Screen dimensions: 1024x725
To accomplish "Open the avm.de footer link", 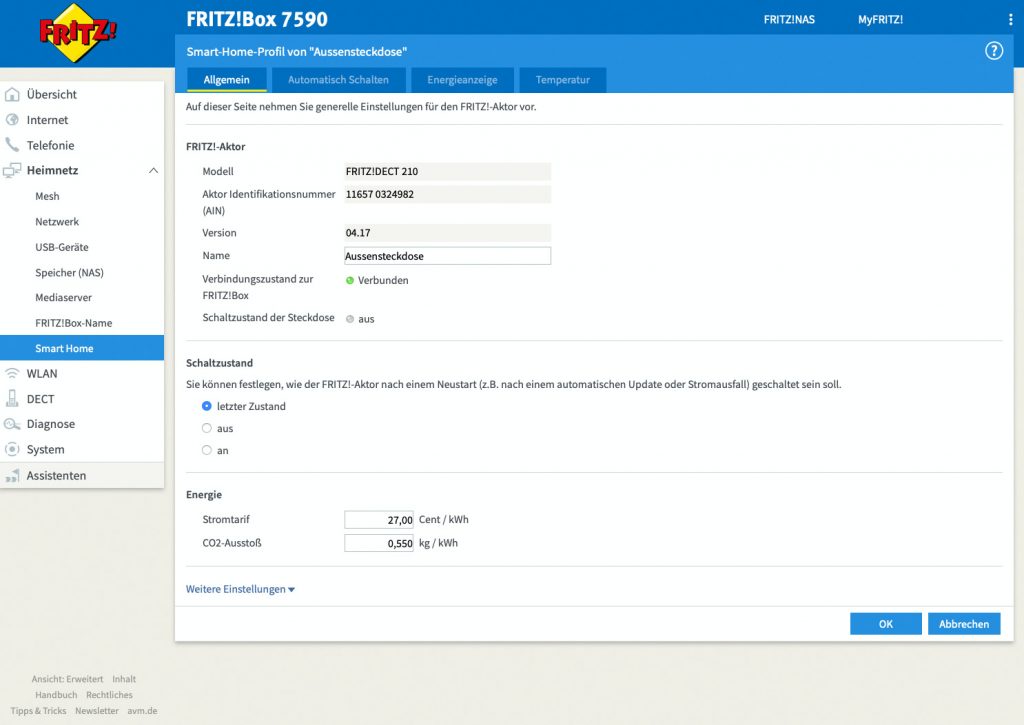I will [142, 711].
